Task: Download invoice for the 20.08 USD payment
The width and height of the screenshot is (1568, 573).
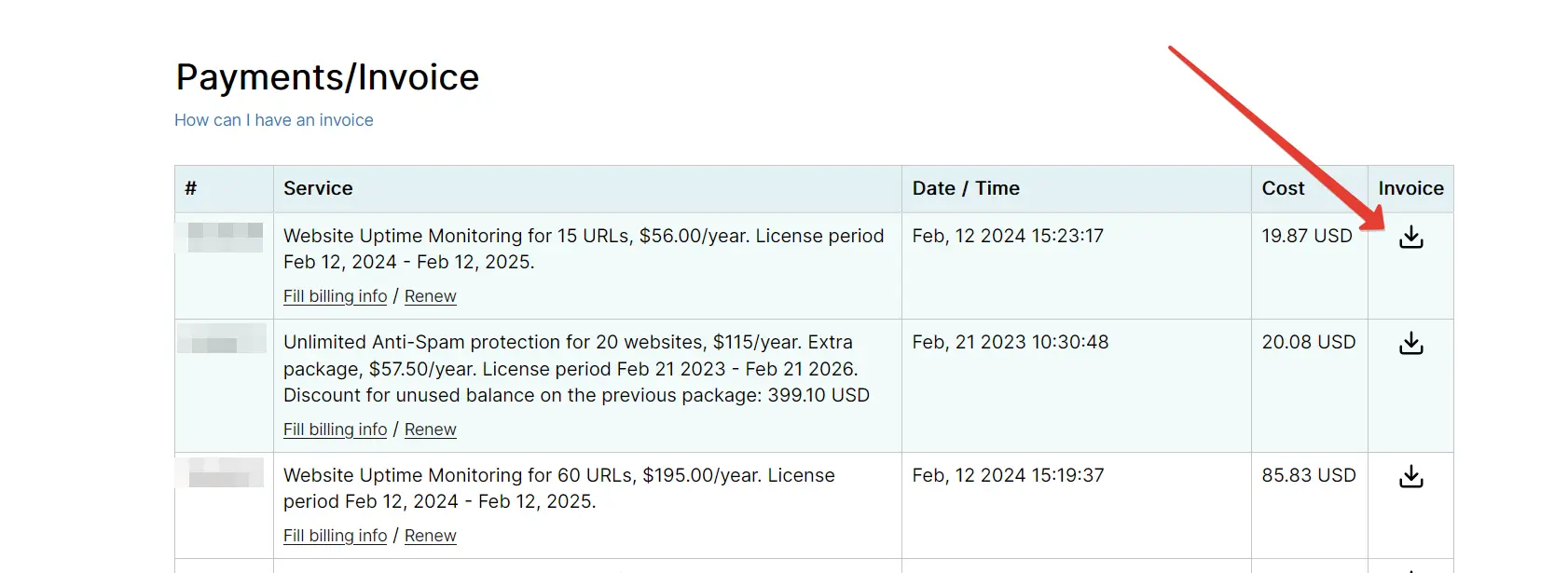Action: 1410,344
